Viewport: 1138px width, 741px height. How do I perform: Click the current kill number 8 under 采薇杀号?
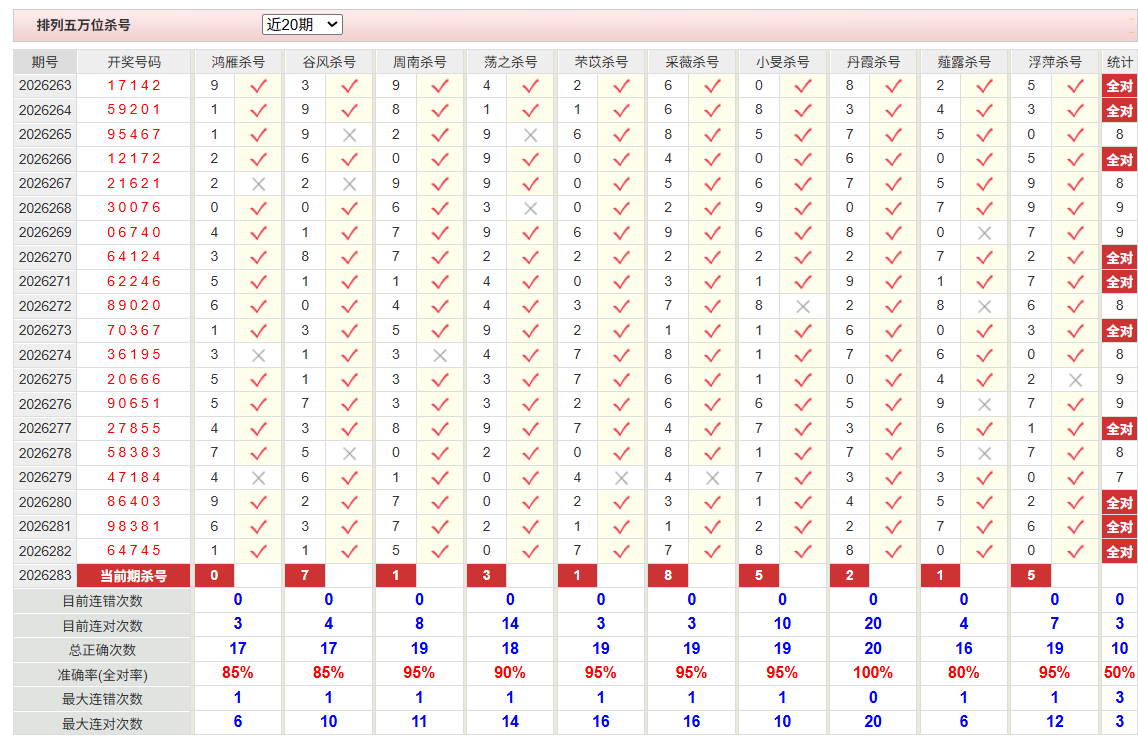click(x=668, y=576)
